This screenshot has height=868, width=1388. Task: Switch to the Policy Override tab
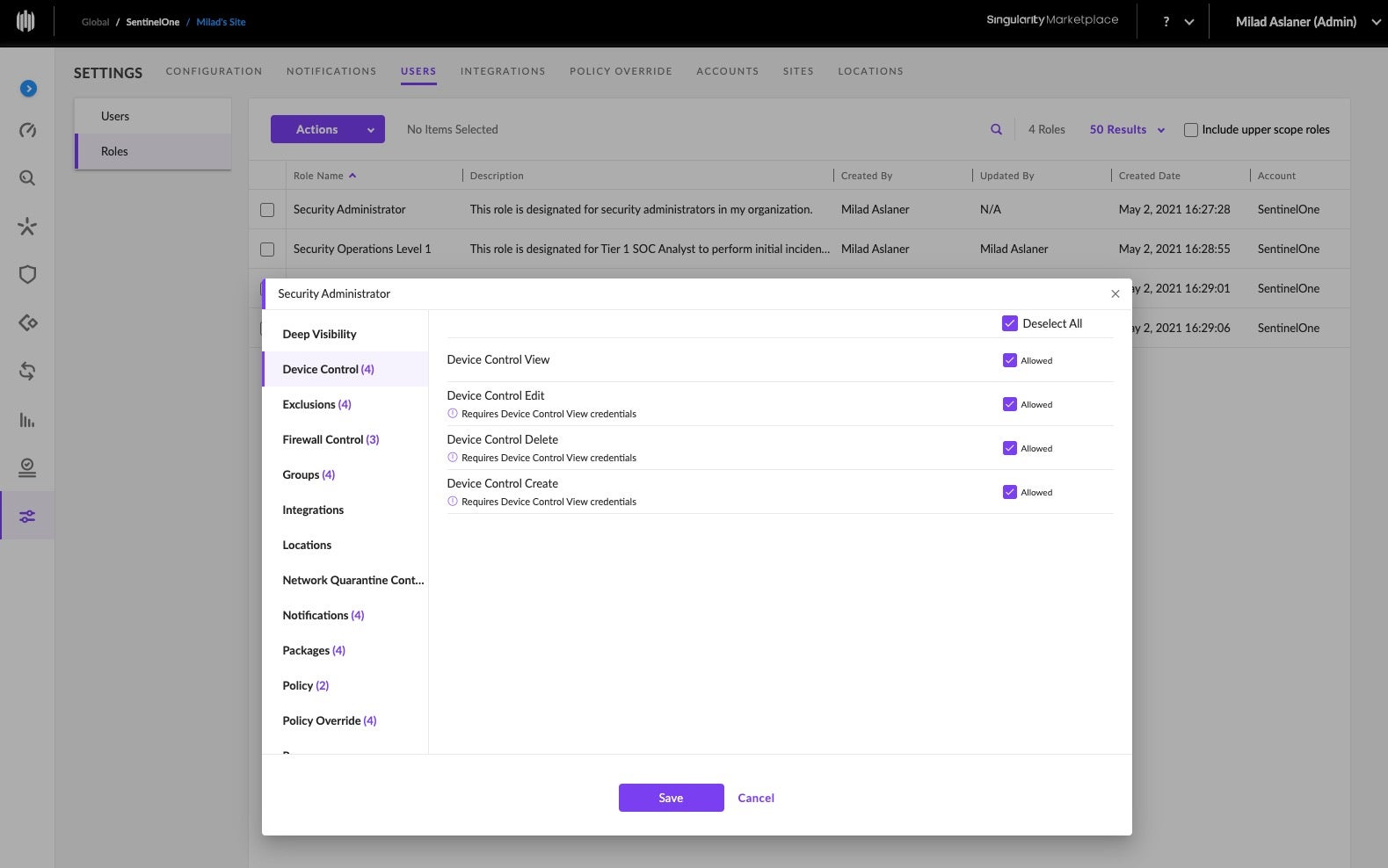(621, 71)
